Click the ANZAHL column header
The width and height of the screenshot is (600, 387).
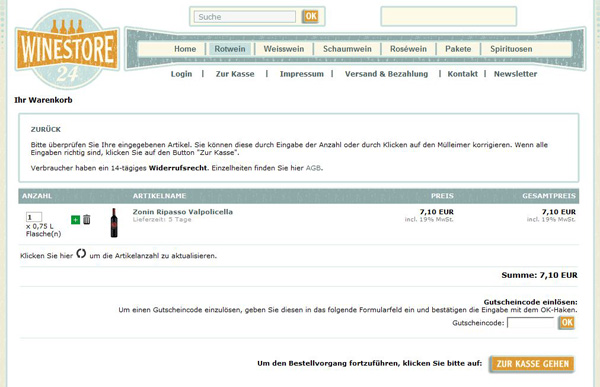[37, 196]
